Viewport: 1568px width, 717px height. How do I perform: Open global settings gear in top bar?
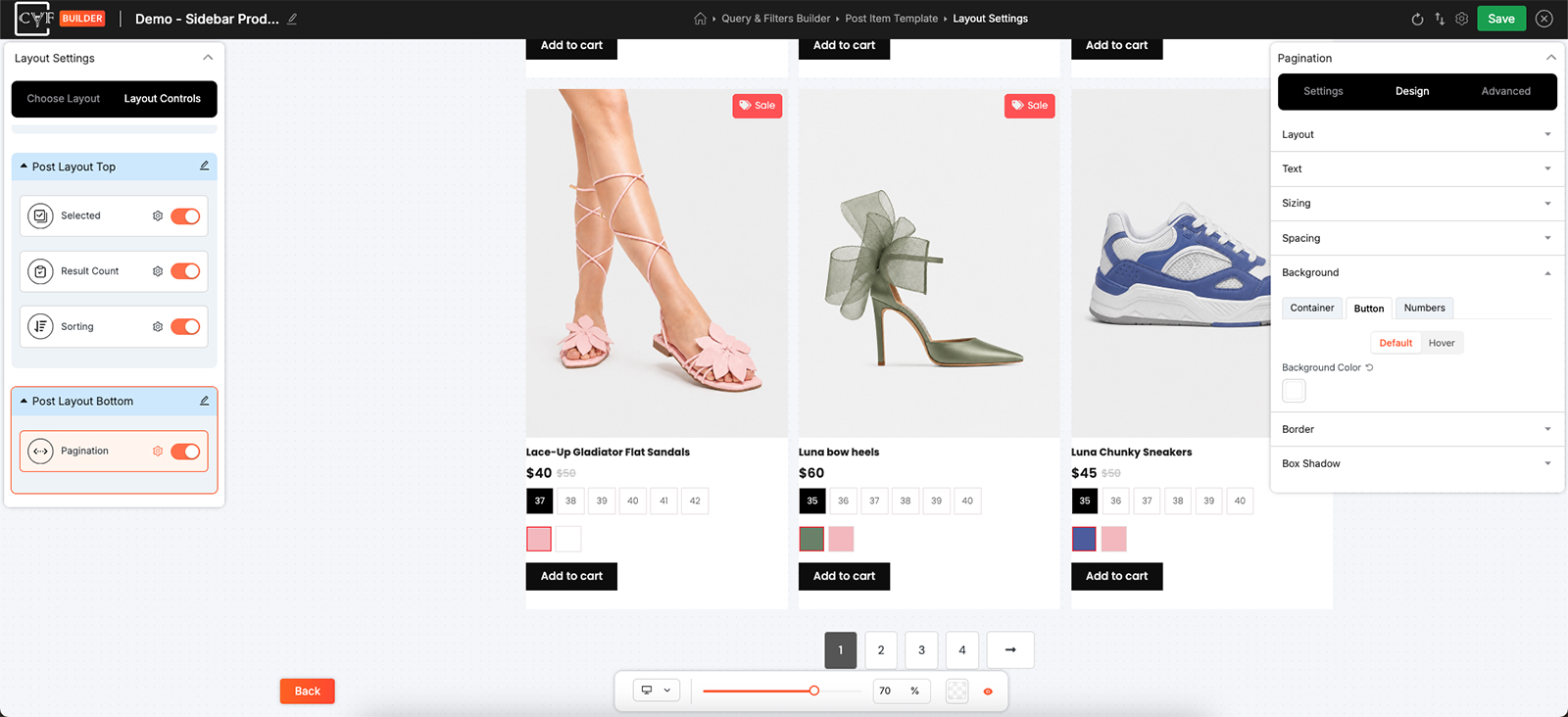pos(1462,19)
